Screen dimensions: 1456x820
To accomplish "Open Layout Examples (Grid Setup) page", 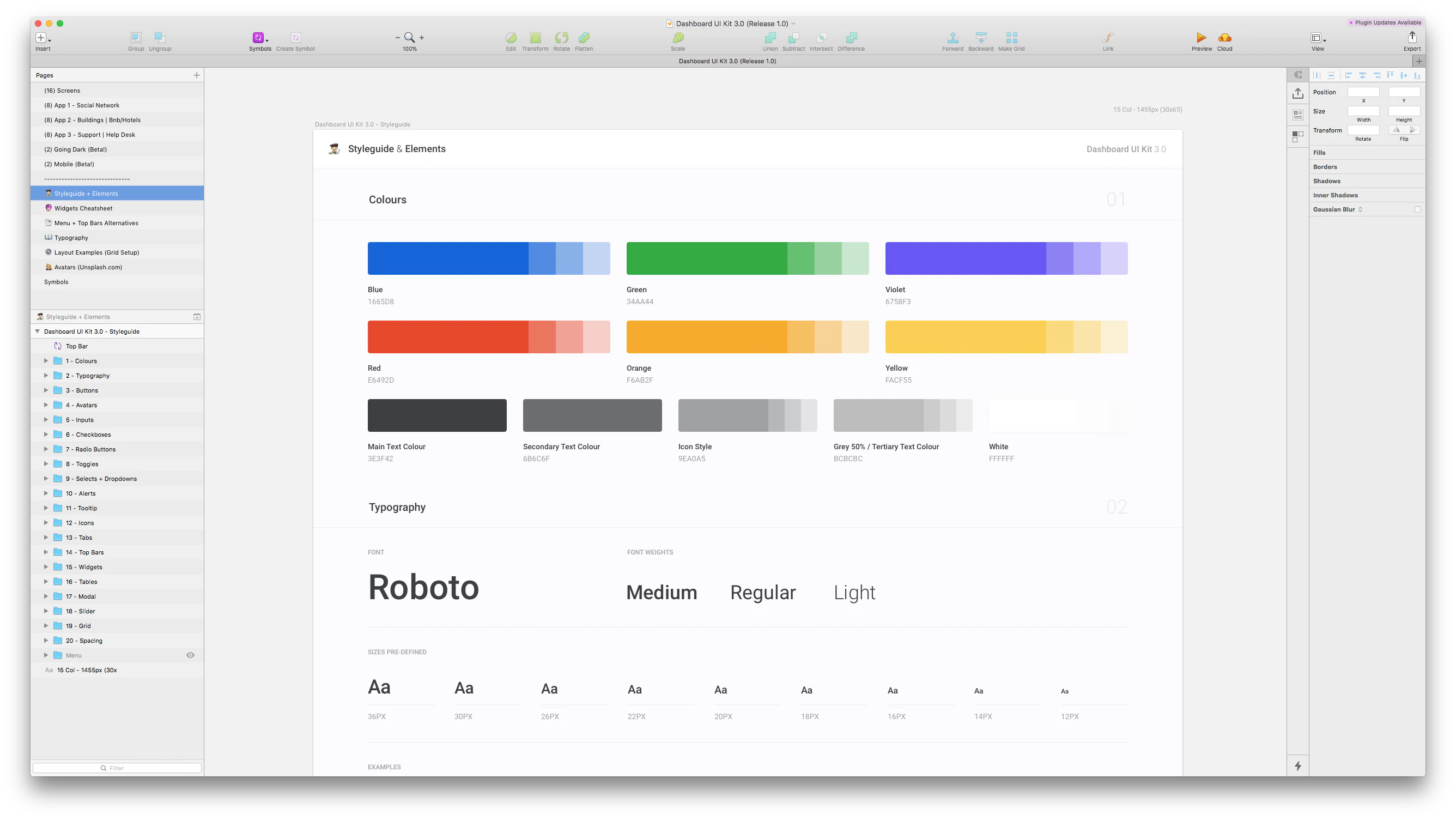I will click(117, 252).
